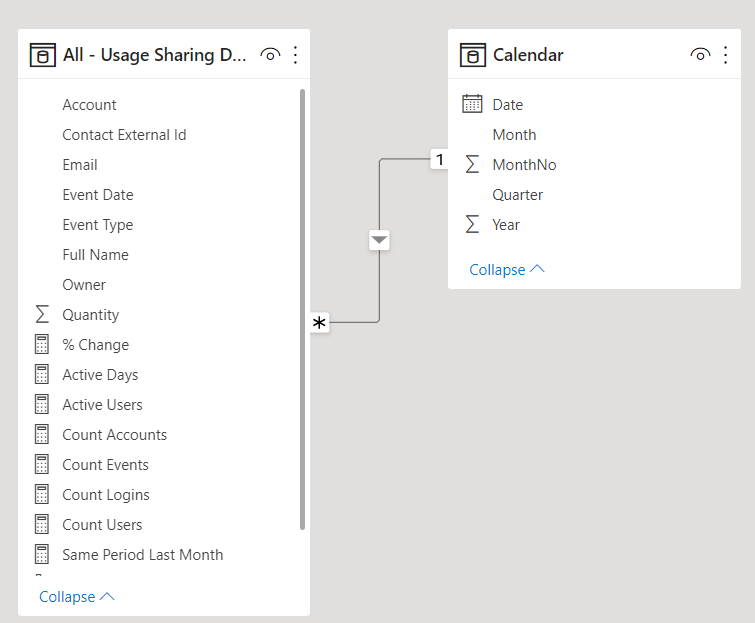
Task: Select the Month field in Calendar
Action: [514, 135]
